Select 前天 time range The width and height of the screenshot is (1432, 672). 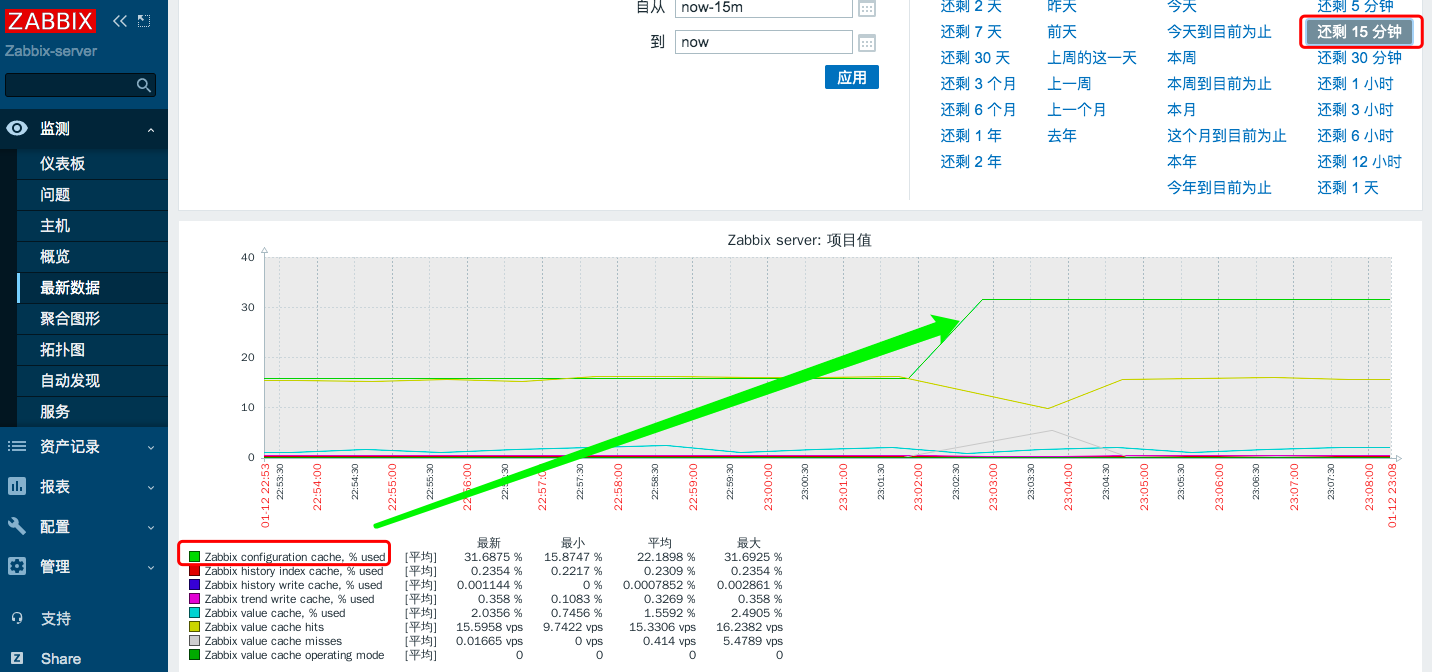click(x=1062, y=32)
